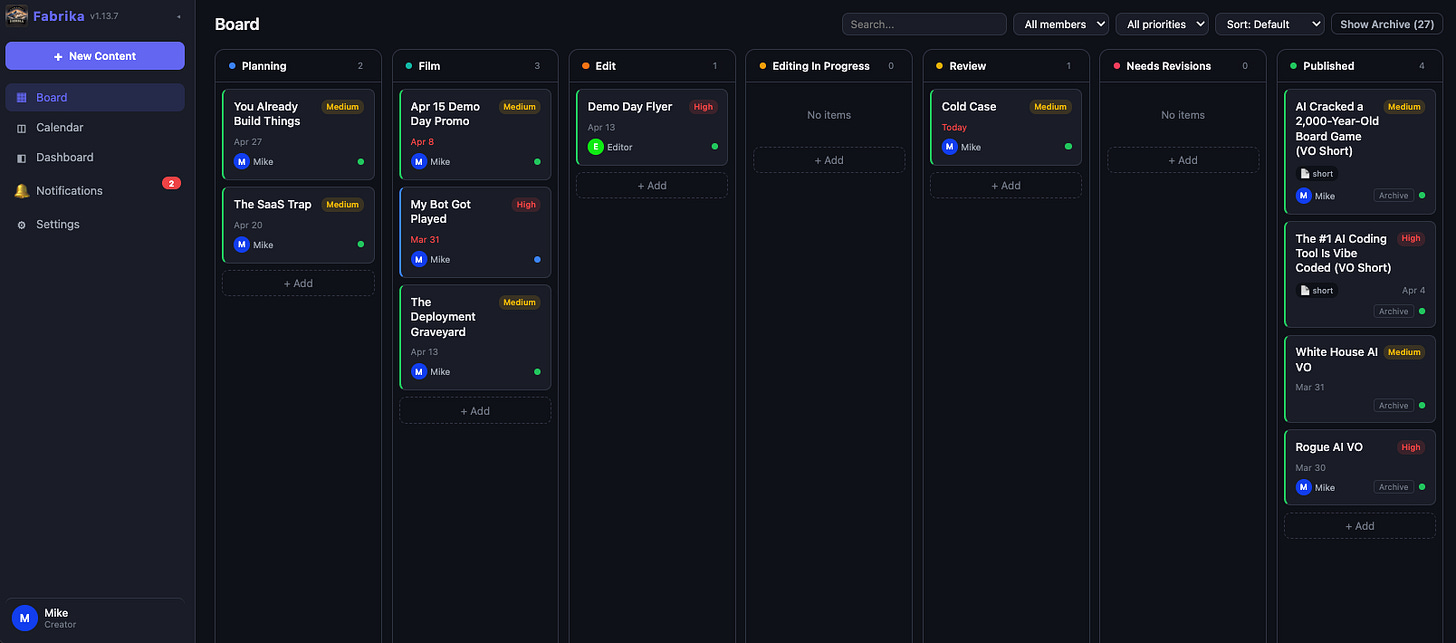Image resolution: width=1456 pixels, height=643 pixels.
Task: Click the green status dot on The SaaS Trap
Action: (361, 244)
